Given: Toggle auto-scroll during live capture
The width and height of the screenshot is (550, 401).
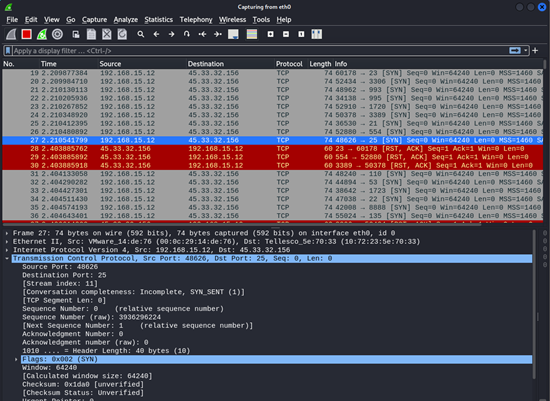Looking at the screenshot, I should (233, 34).
